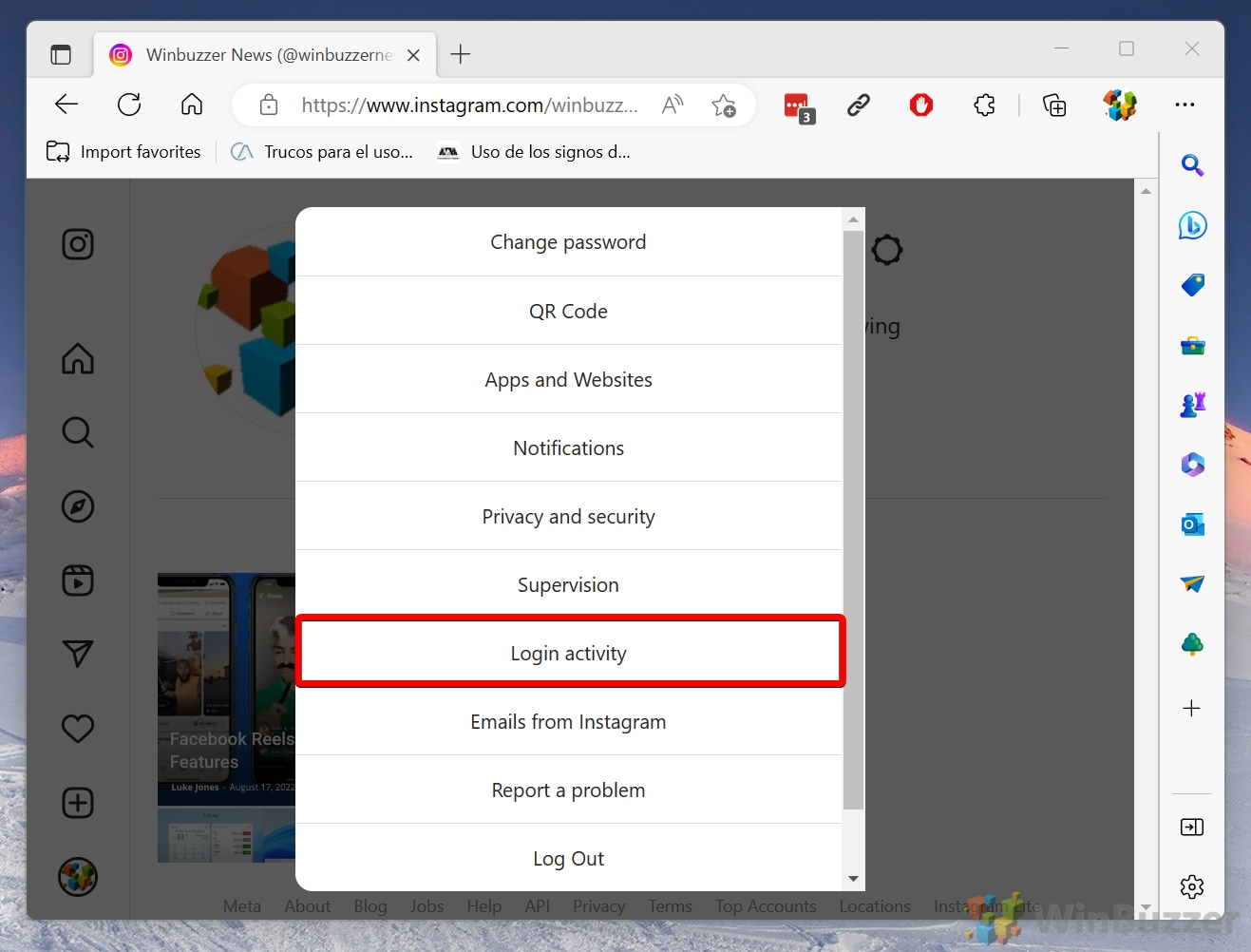
Task: Open Supervision option
Action: coord(568,584)
